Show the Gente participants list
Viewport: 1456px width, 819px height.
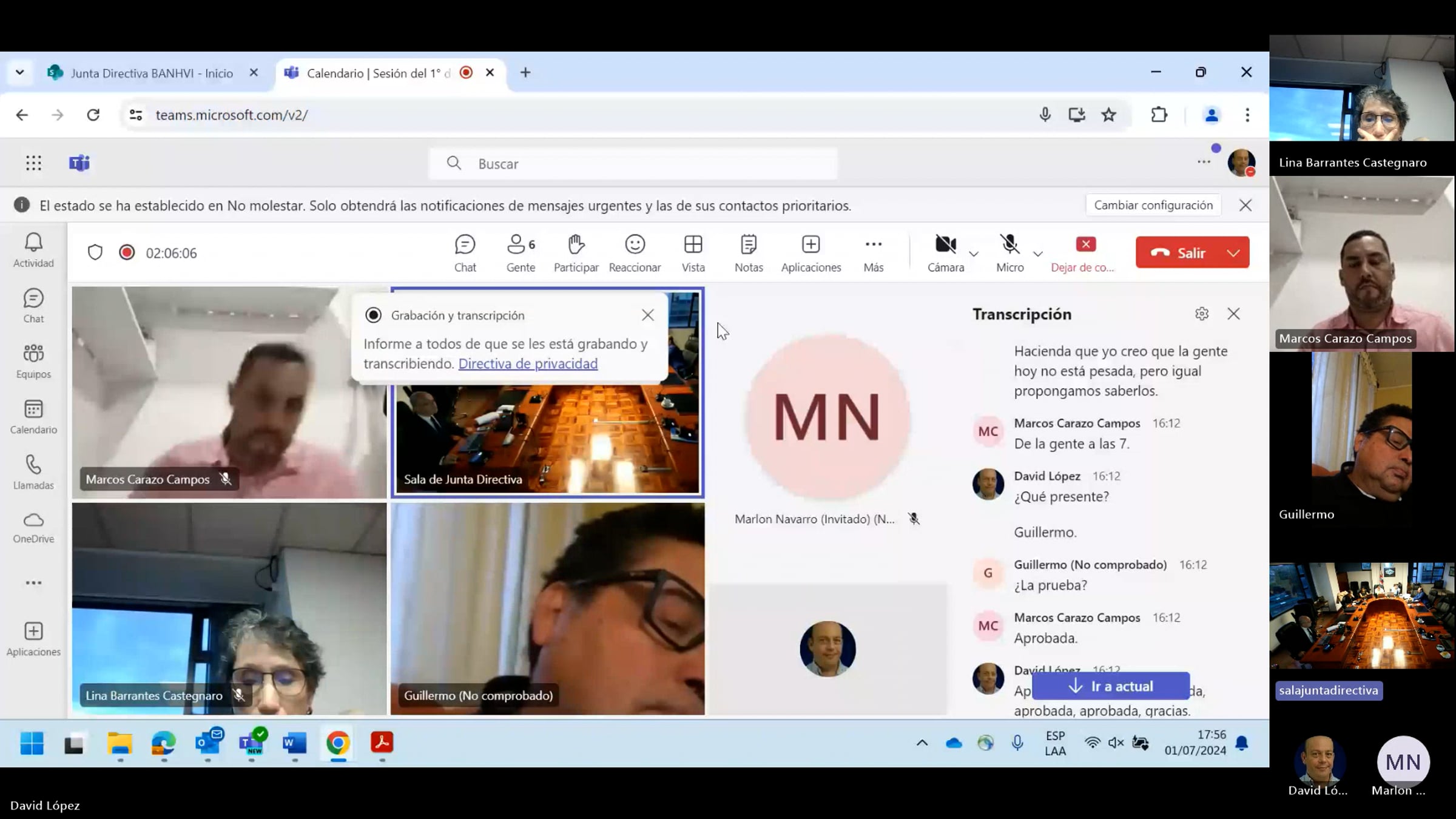pos(521,254)
